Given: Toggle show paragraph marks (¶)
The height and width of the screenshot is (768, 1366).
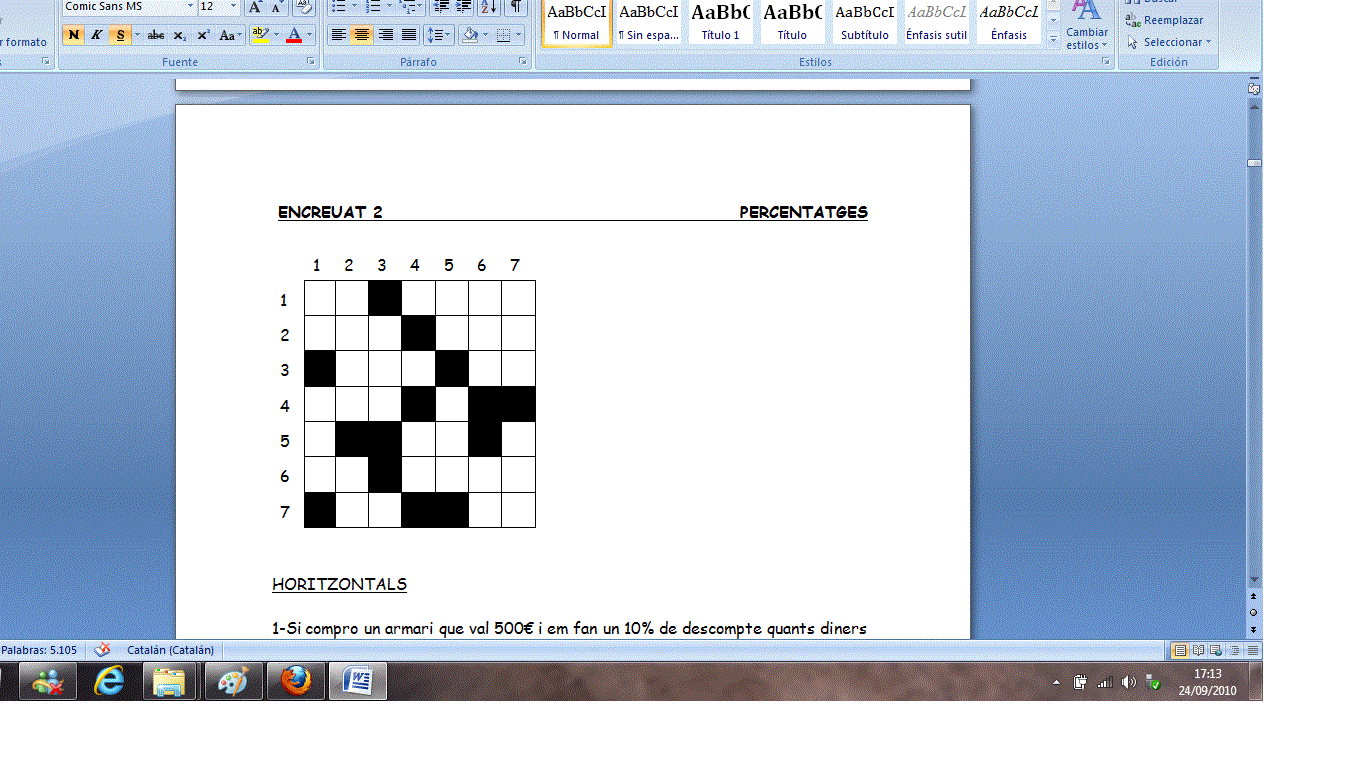Looking at the screenshot, I should pyautogui.click(x=516, y=7).
